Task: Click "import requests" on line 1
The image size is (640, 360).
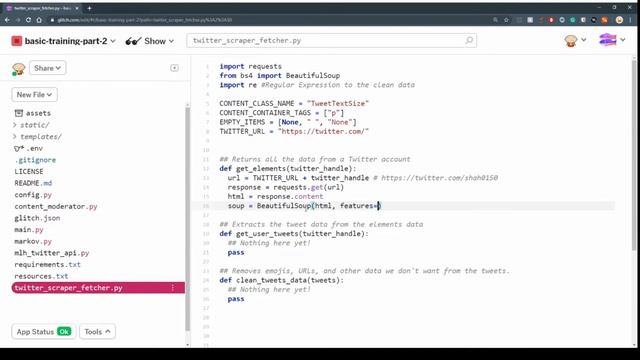Action: (x=251, y=66)
